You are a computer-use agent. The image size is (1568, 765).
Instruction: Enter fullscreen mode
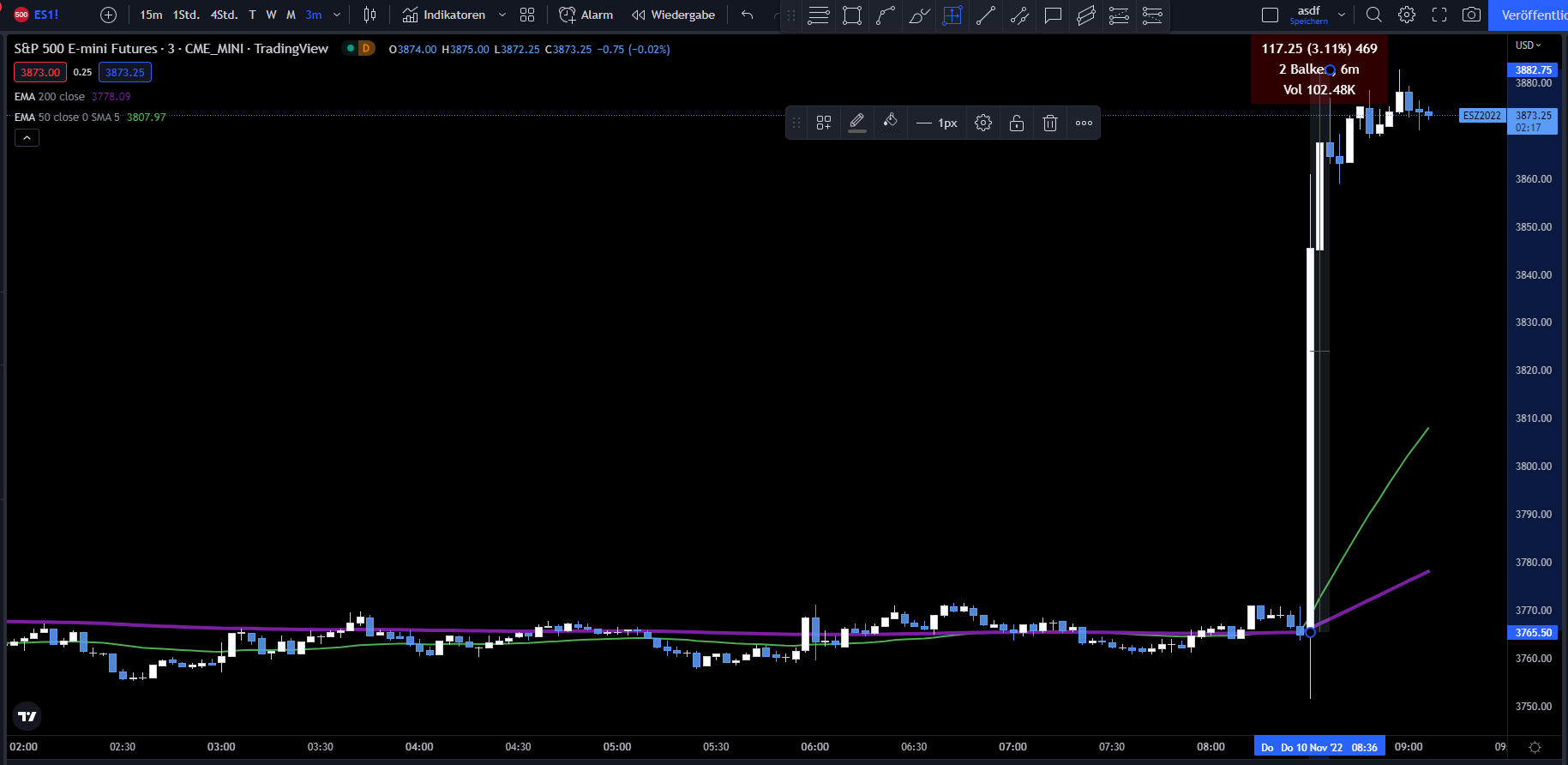coord(1439,15)
